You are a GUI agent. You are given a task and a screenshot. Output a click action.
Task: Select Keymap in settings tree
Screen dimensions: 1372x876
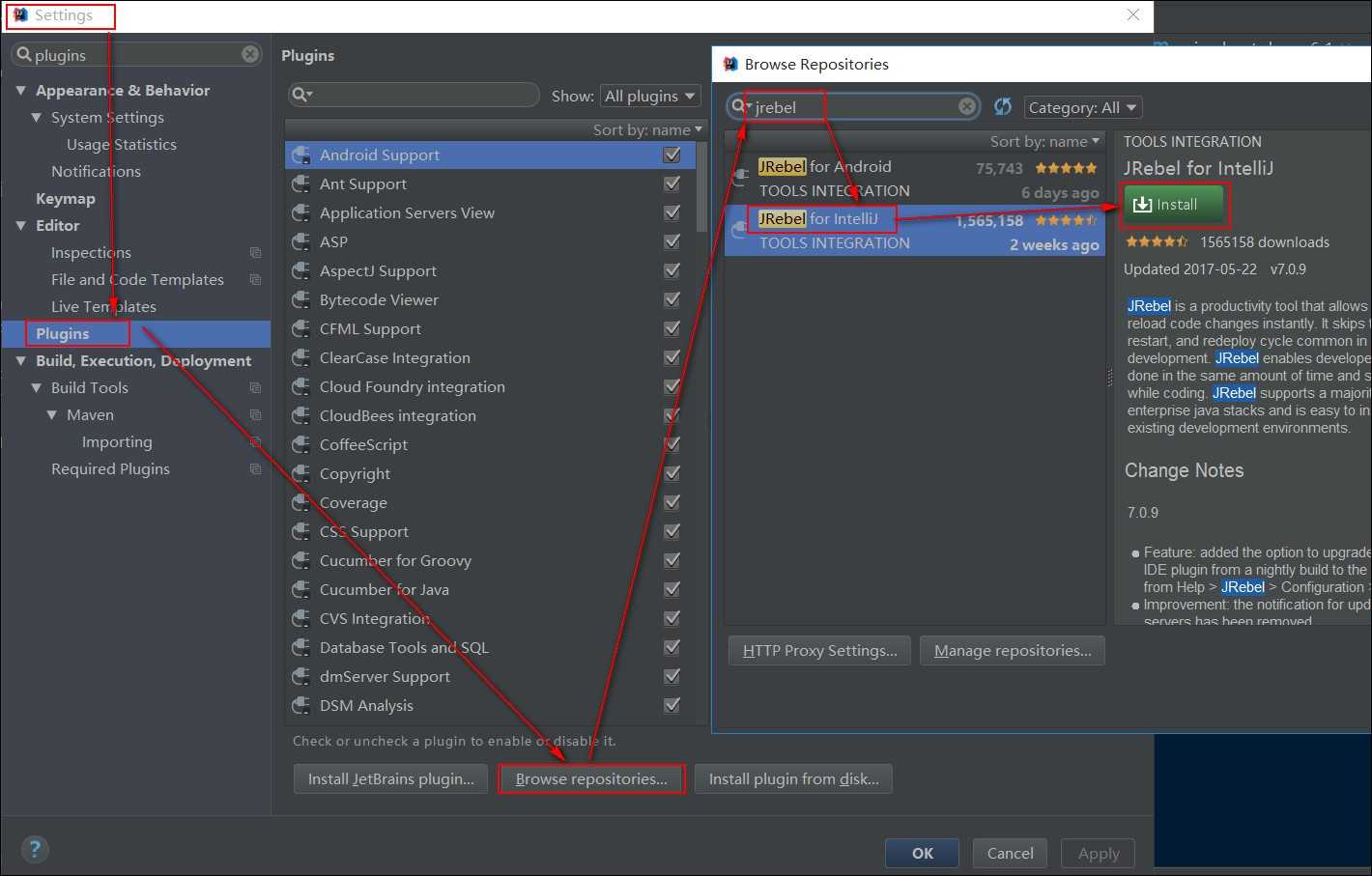[66, 198]
